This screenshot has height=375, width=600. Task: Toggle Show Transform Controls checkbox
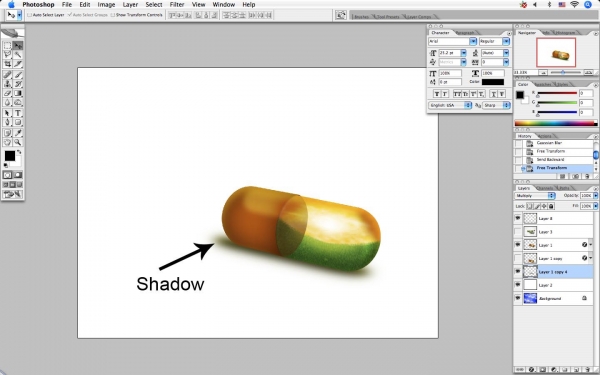pos(112,15)
